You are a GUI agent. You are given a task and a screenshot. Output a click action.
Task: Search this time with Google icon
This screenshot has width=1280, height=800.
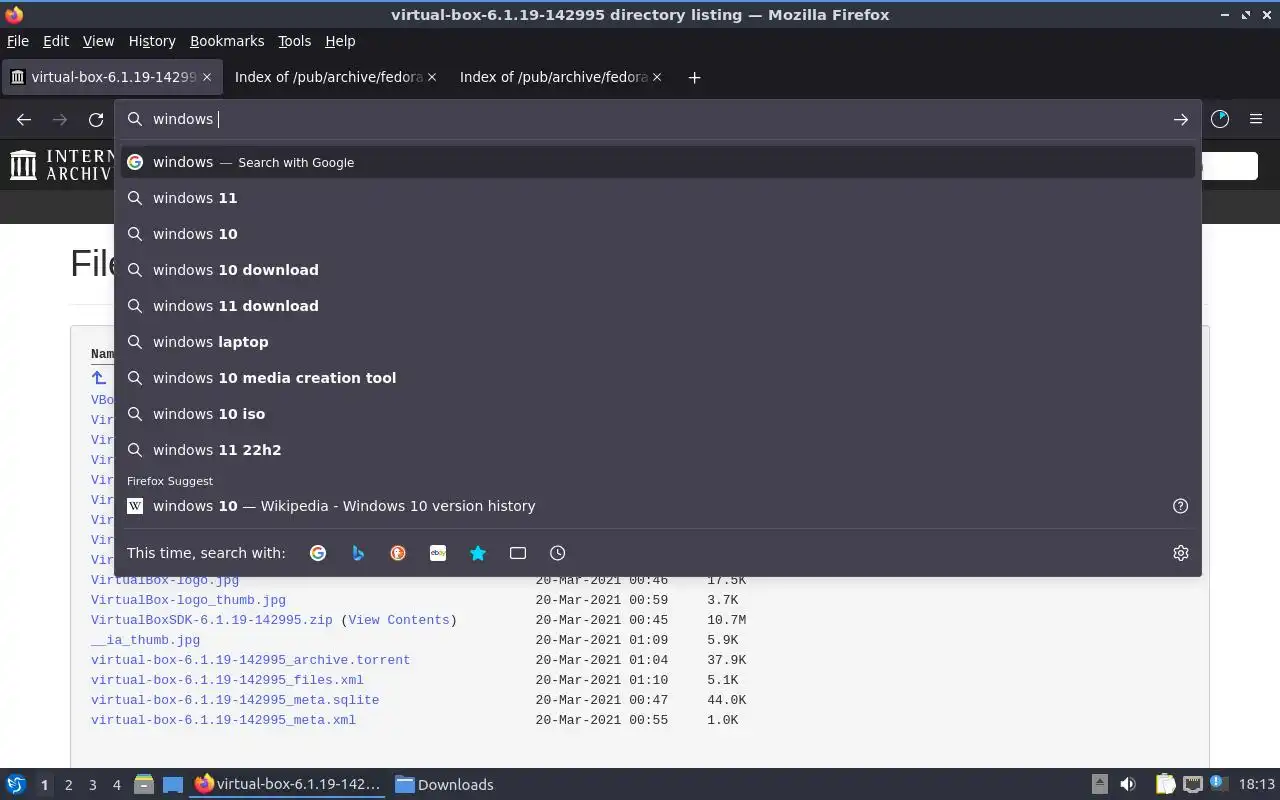(x=318, y=553)
